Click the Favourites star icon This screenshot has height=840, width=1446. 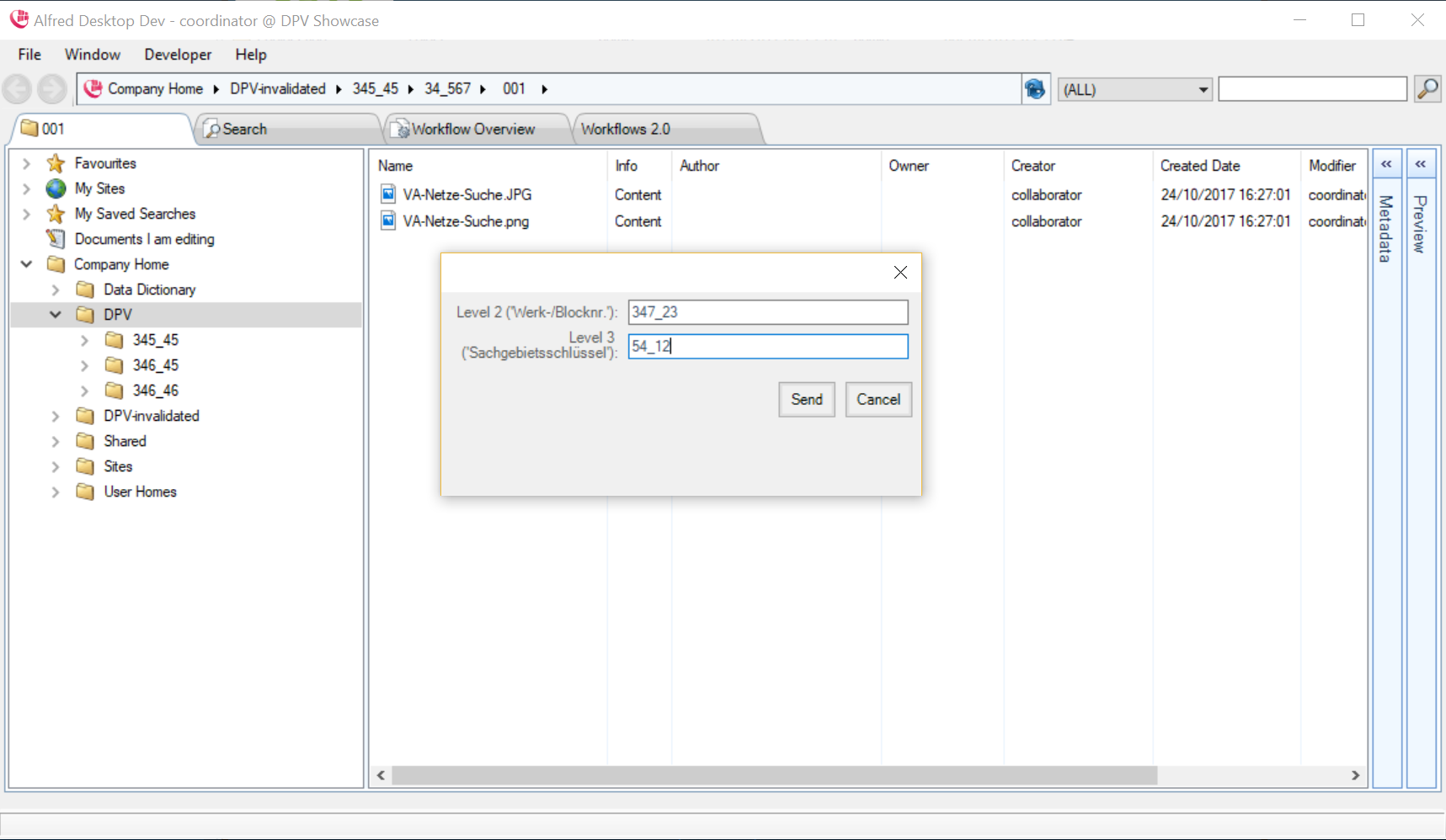click(x=56, y=163)
